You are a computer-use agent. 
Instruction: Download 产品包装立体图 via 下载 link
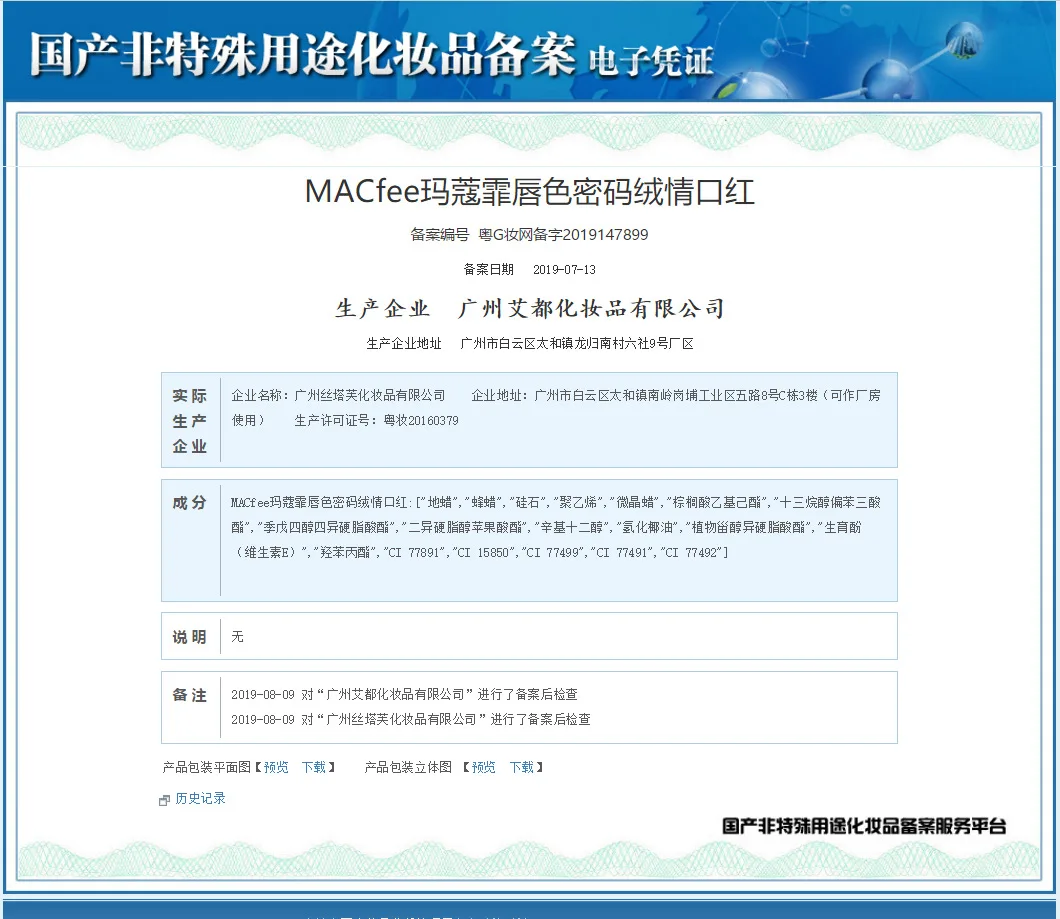[x=522, y=768]
